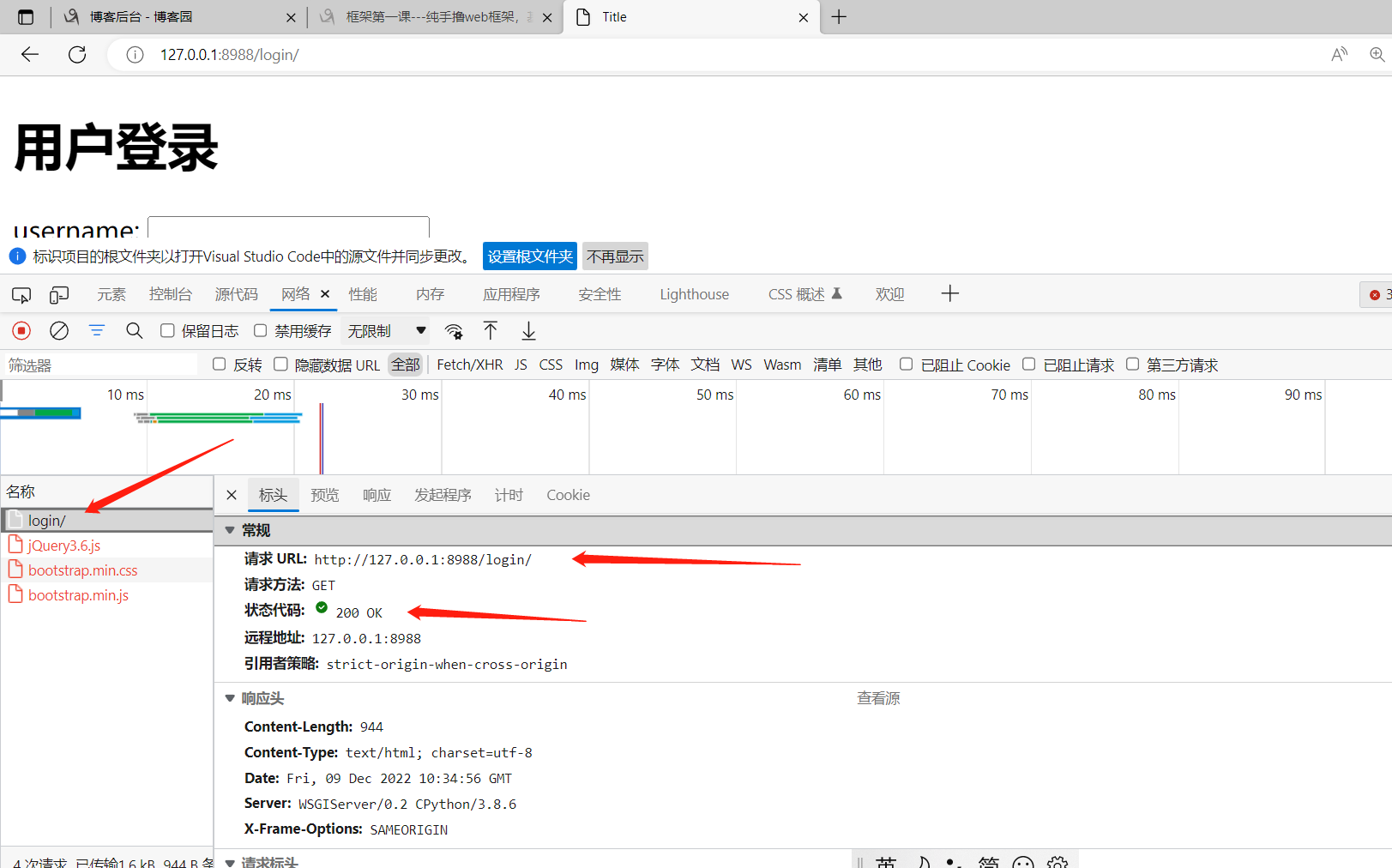Click the 设置根文件夹 button
The height and width of the screenshot is (868, 1392).
coord(530,256)
